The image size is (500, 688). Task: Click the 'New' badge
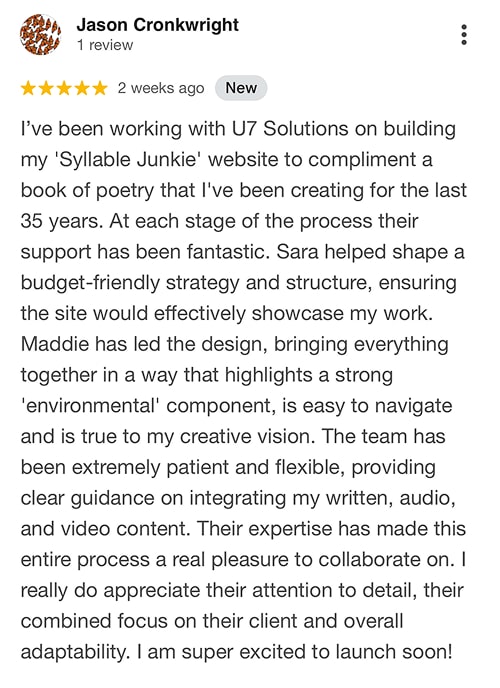241,88
